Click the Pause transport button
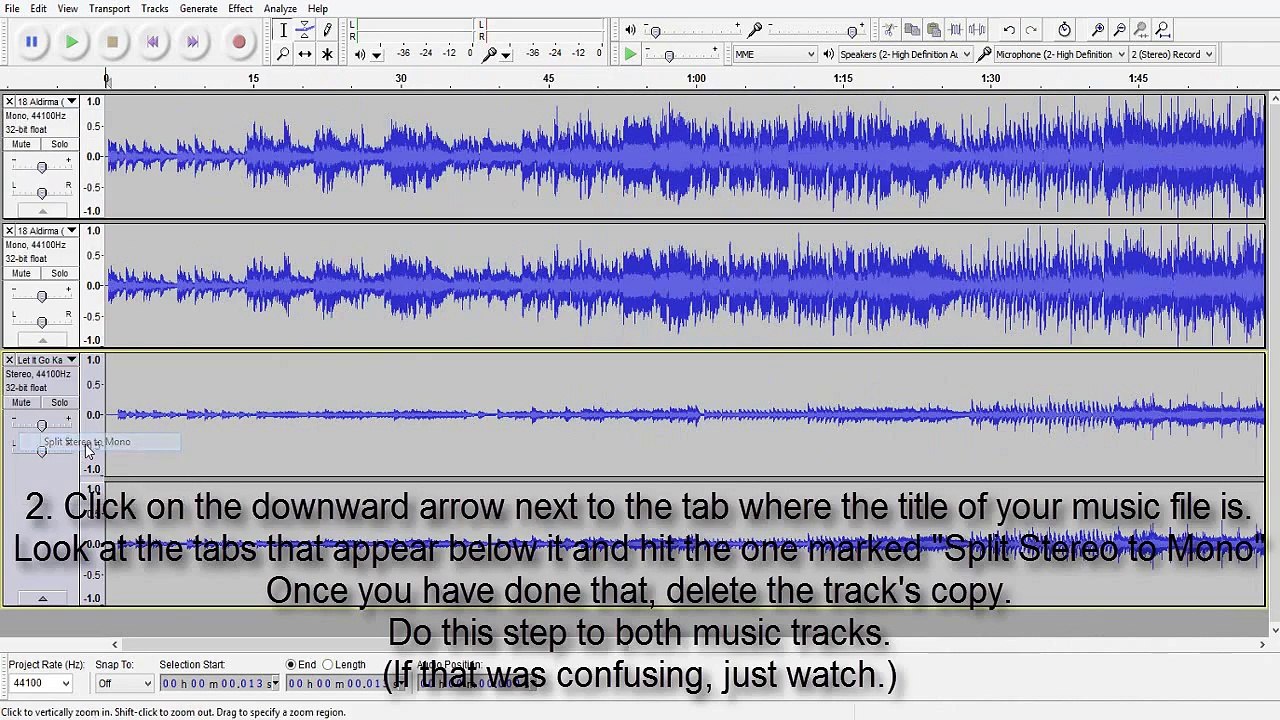 [31, 42]
